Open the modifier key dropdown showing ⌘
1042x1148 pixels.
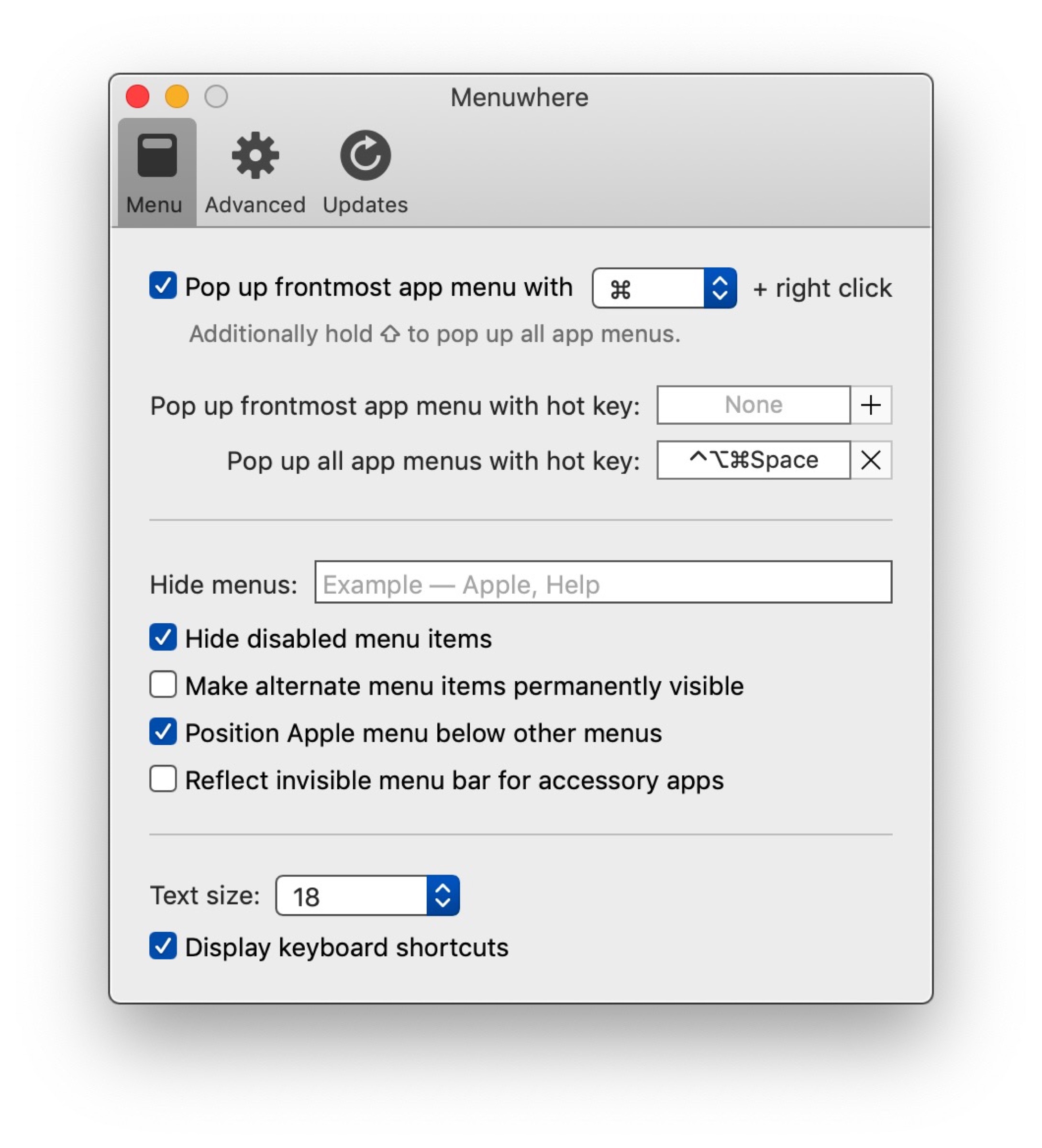pyautogui.click(x=664, y=288)
